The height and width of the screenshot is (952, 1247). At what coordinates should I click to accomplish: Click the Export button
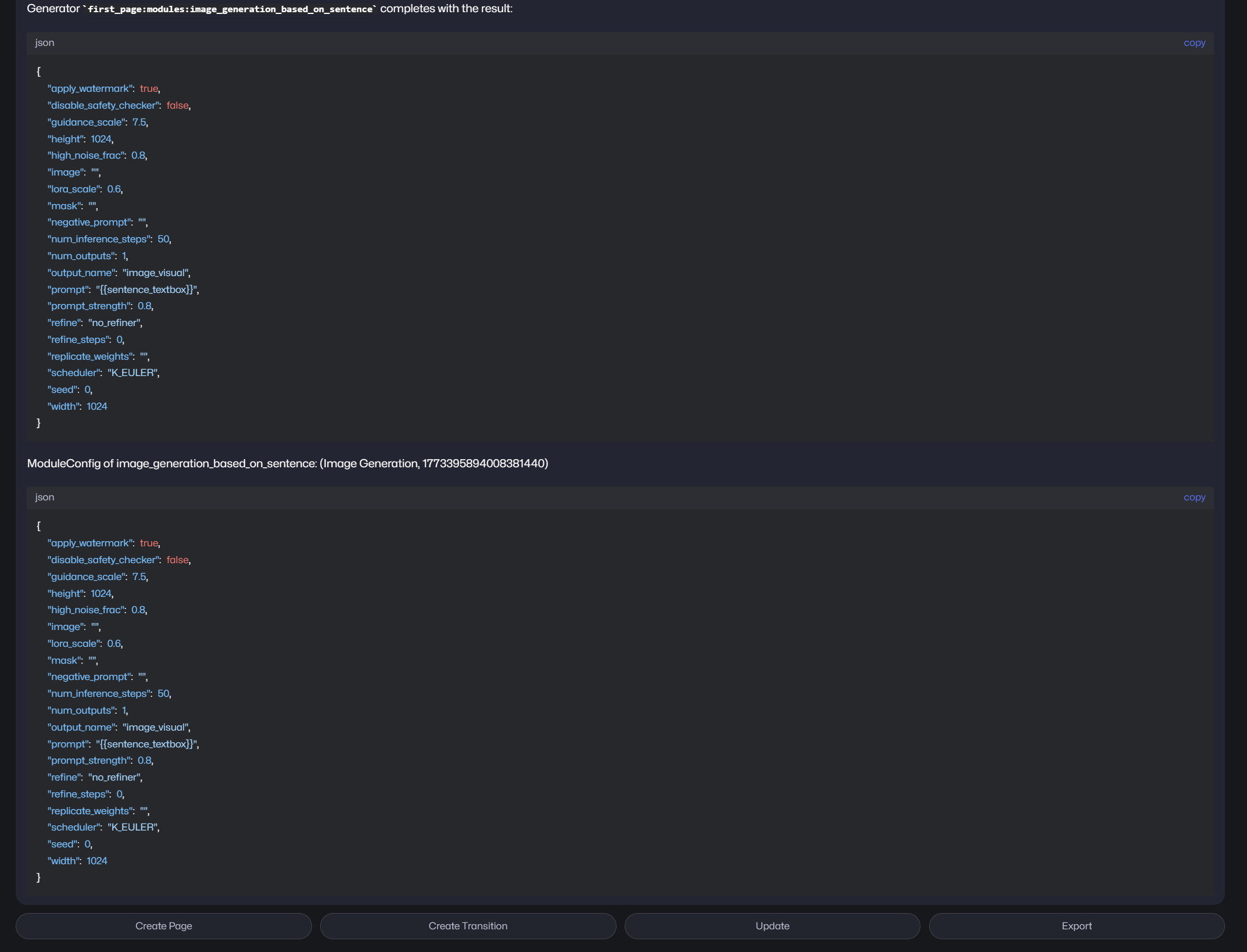tap(1076, 926)
